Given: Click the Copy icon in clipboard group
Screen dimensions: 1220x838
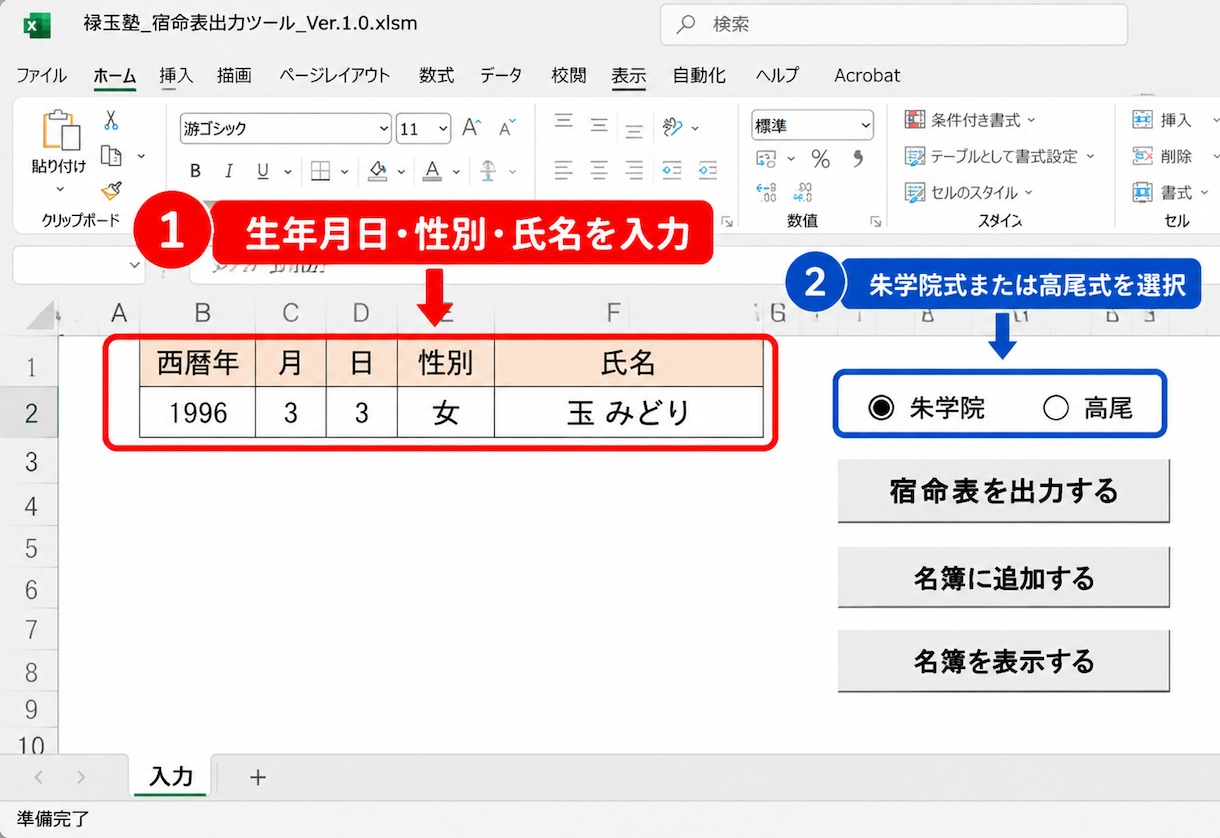Looking at the screenshot, I should click(111, 156).
